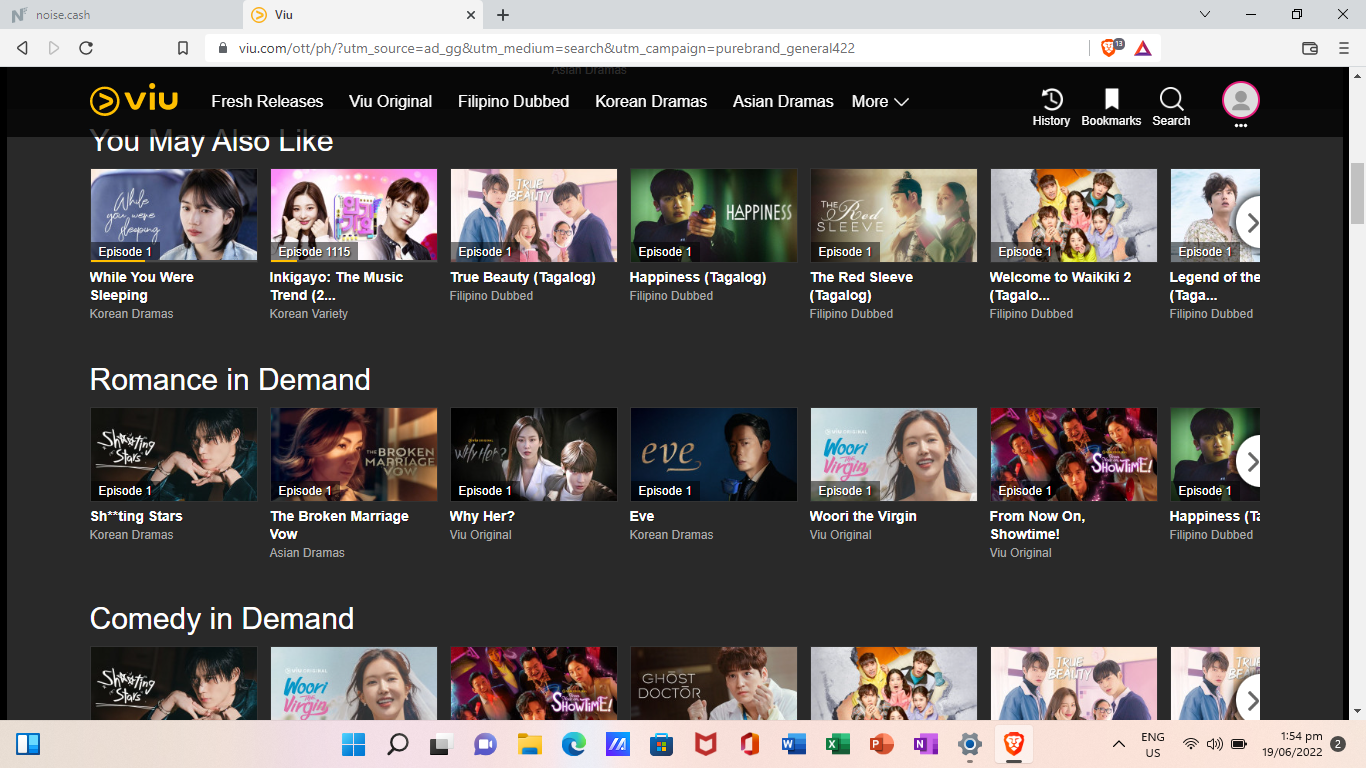1366x768 pixels.
Task: Open the Eve show thumbnail
Action: click(714, 454)
